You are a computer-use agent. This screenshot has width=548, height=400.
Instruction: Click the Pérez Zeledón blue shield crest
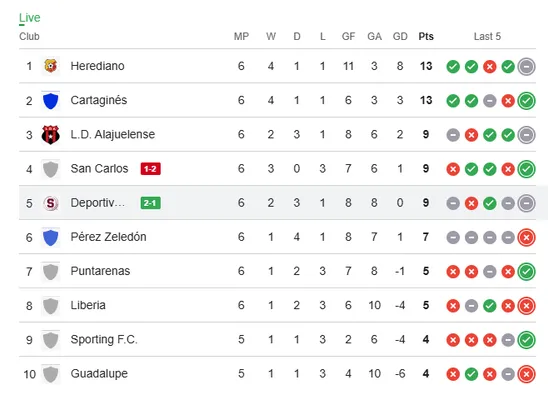tap(51, 237)
